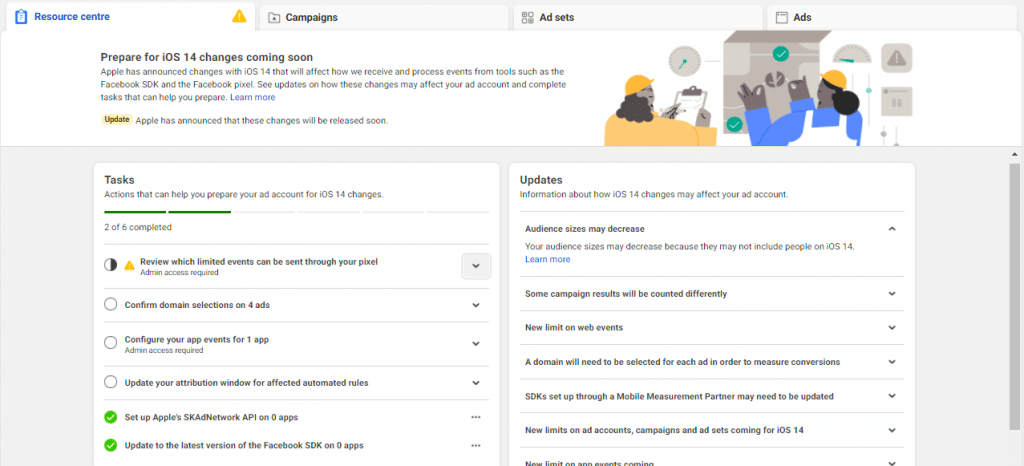
Task: Click the Ads window icon
Action: point(781,18)
